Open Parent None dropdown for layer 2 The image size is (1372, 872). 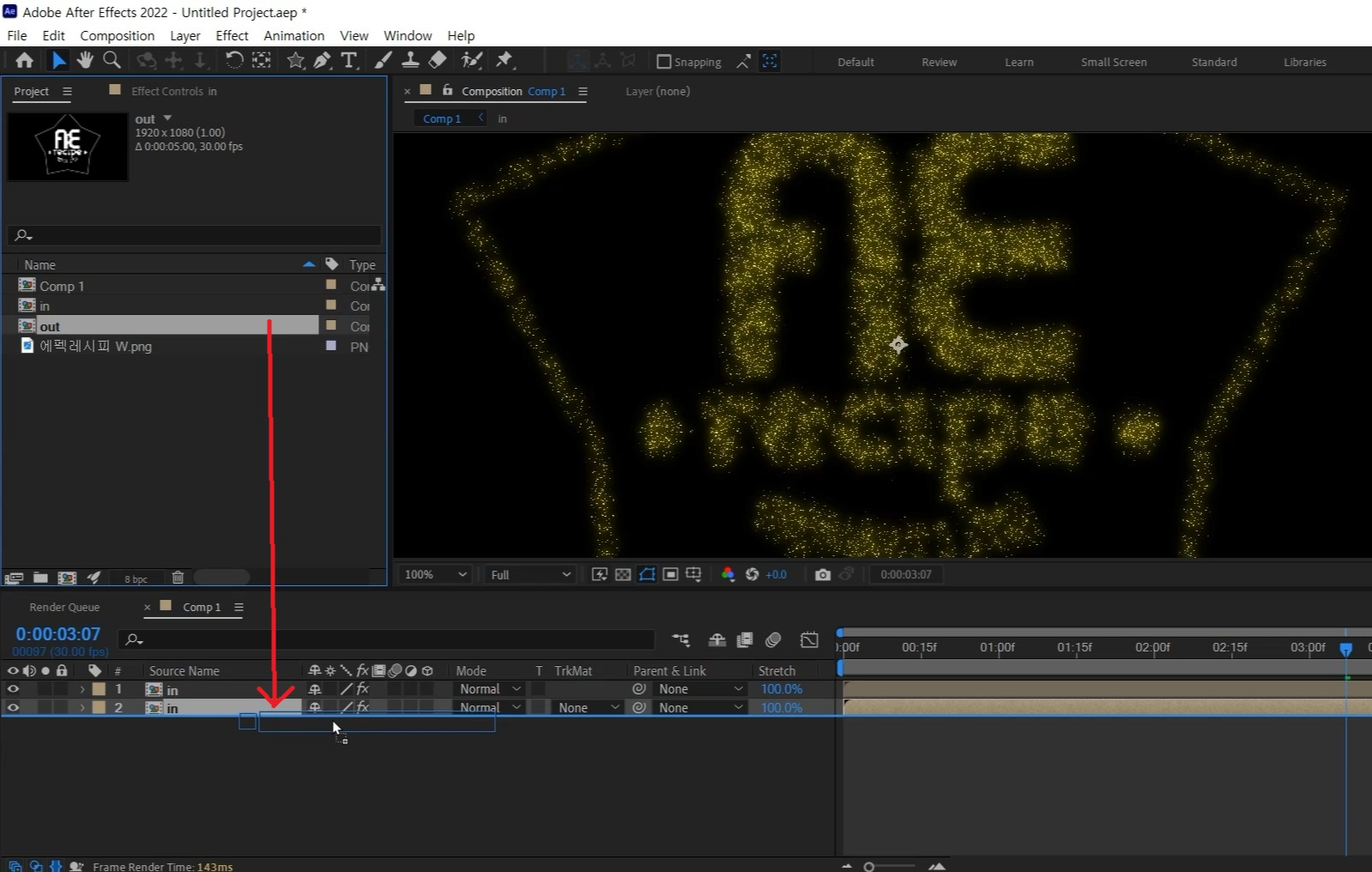click(x=698, y=708)
